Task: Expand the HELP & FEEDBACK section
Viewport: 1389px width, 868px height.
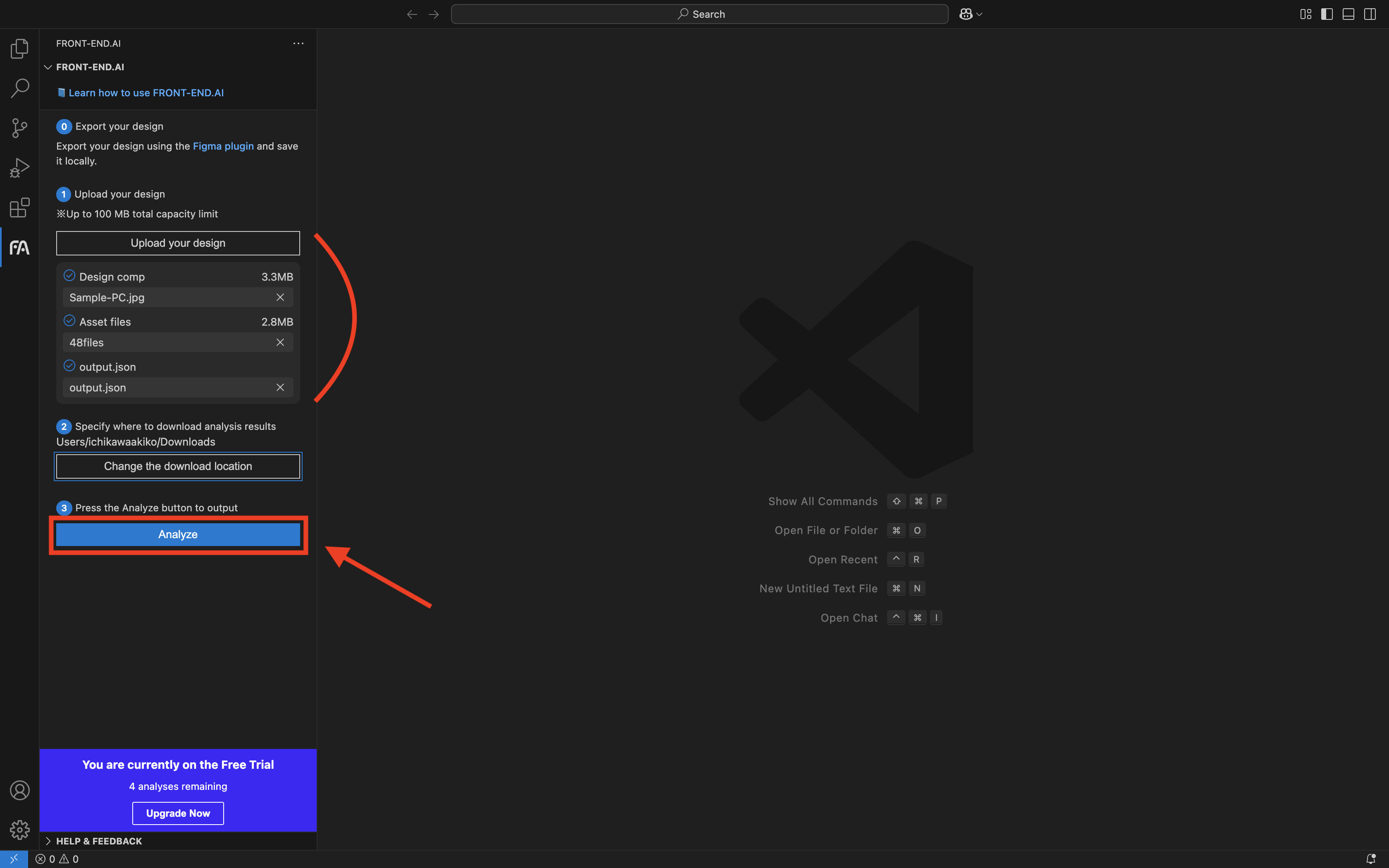Action: pos(48,841)
